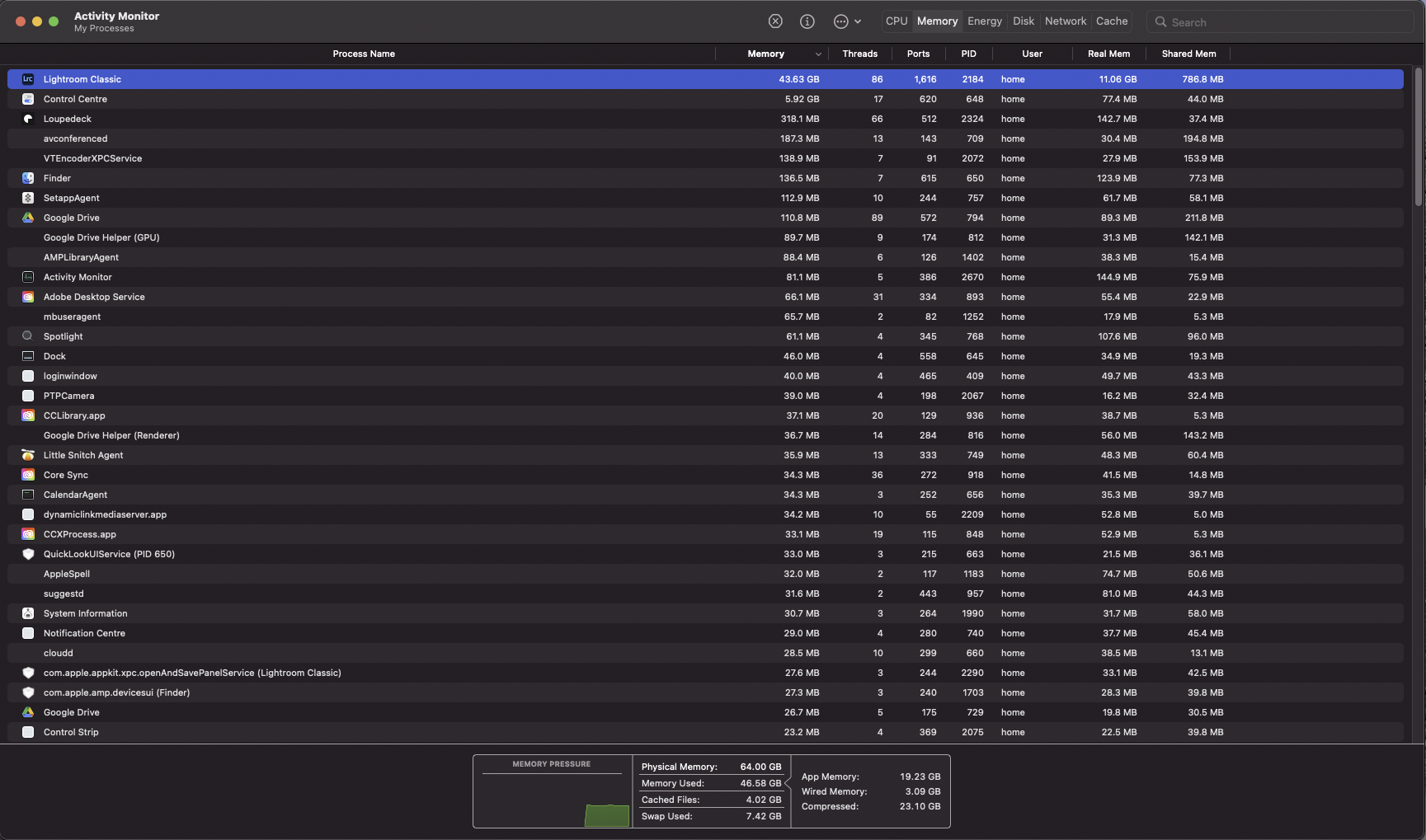1426x840 pixels.
Task: Open the more options ellipsis dropdown
Action: click(846, 21)
